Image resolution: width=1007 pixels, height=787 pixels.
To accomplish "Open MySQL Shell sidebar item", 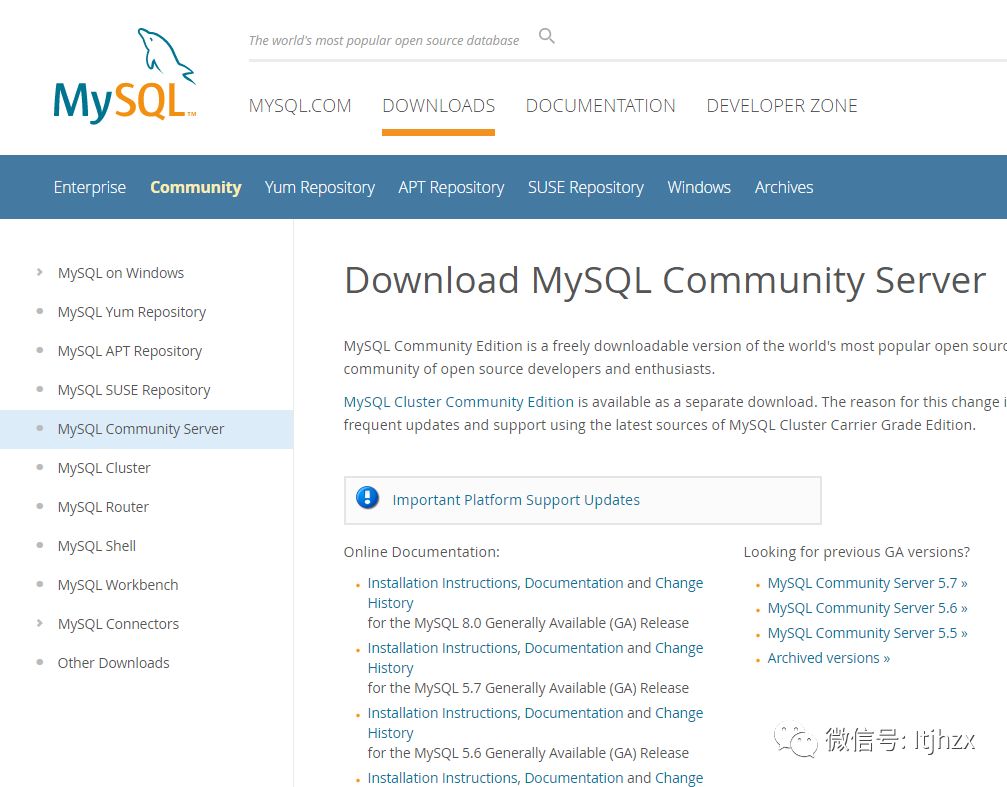I will (97, 546).
